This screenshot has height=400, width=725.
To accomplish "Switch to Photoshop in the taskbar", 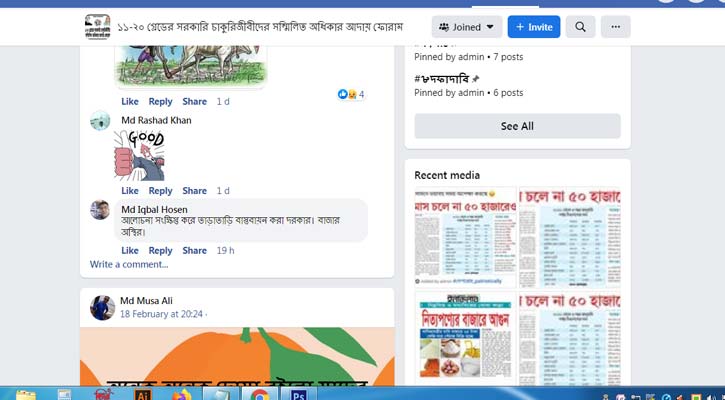I will tap(298, 394).
